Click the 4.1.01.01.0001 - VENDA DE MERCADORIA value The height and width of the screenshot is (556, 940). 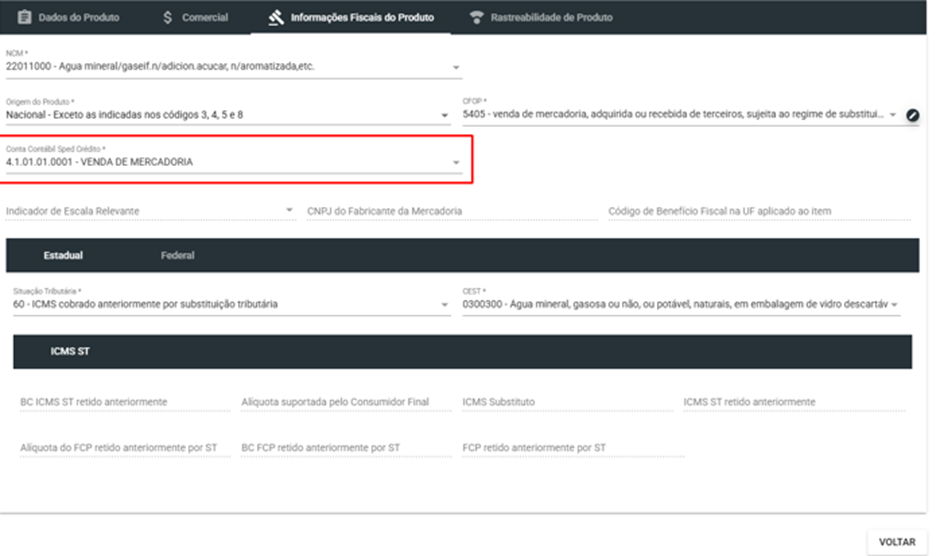pos(100,162)
